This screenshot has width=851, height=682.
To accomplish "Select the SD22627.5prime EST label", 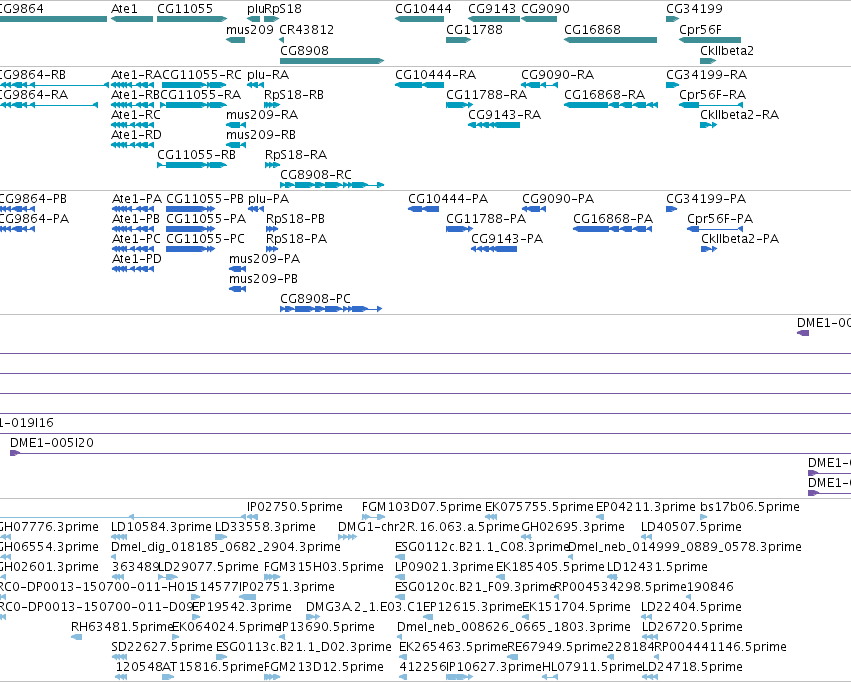I will pos(162,647).
